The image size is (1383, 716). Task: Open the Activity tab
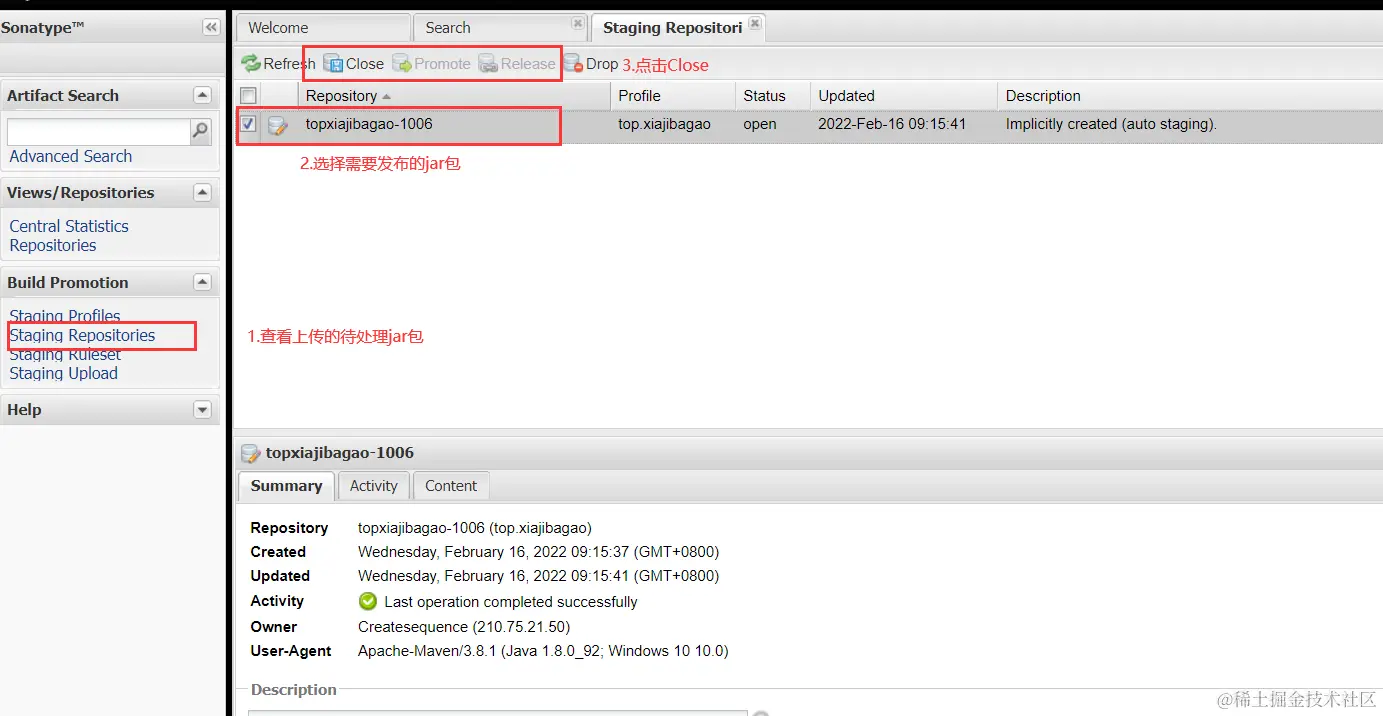[x=374, y=486]
